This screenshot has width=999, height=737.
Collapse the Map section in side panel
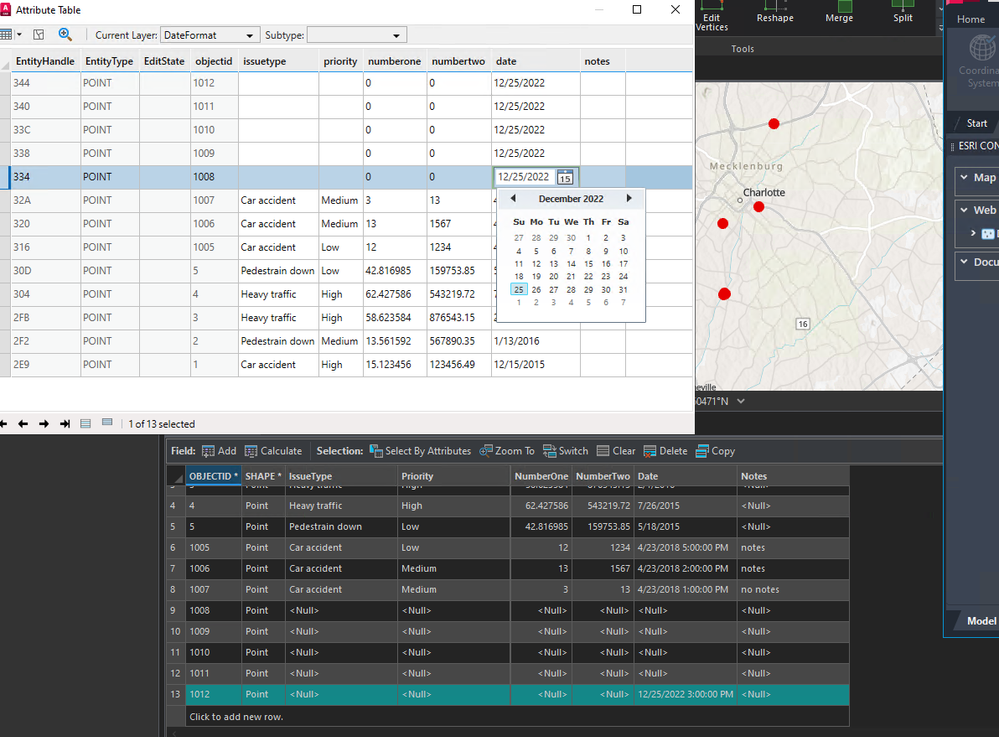coord(964,177)
